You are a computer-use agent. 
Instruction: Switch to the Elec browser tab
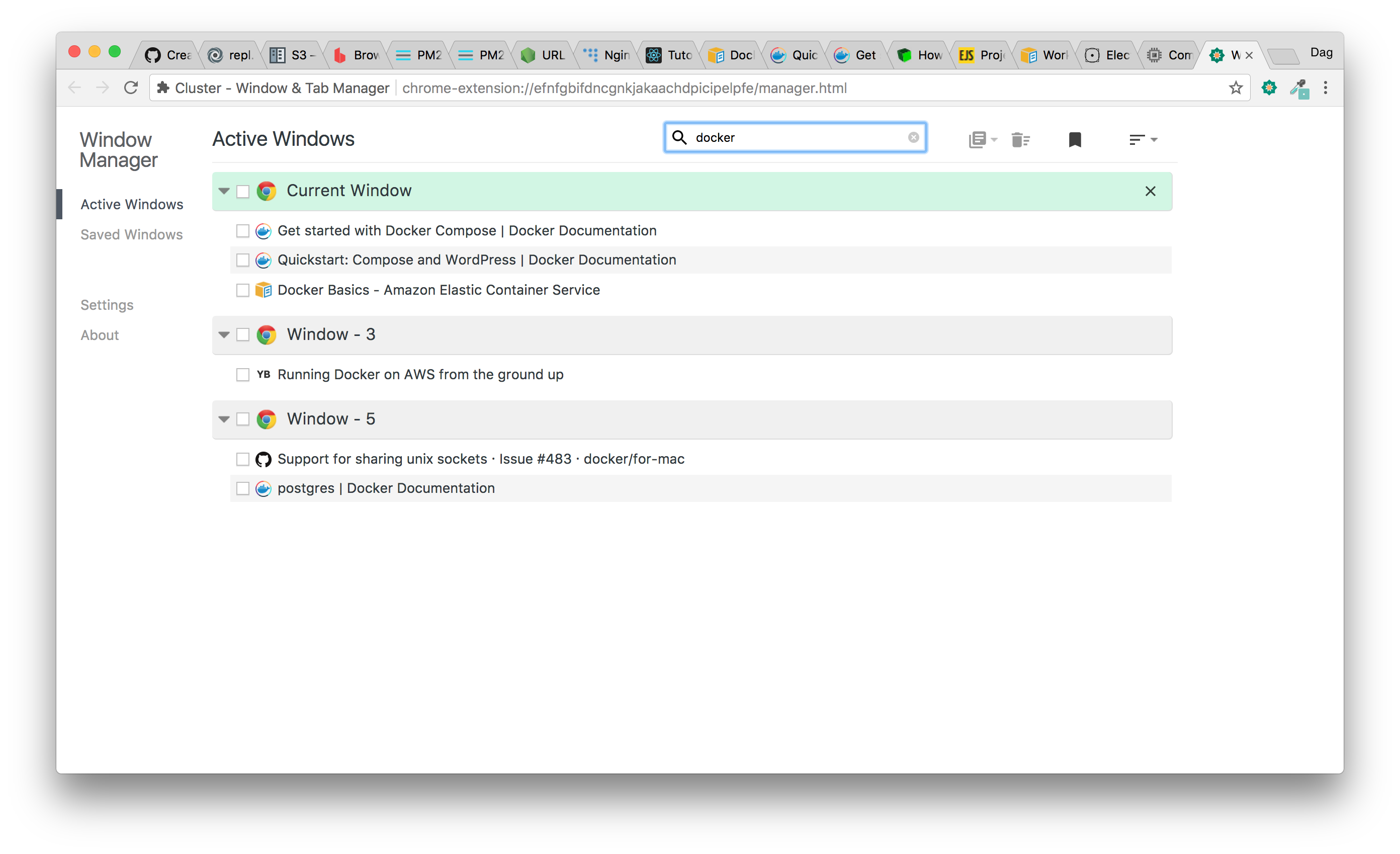click(x=1108, y=55)
